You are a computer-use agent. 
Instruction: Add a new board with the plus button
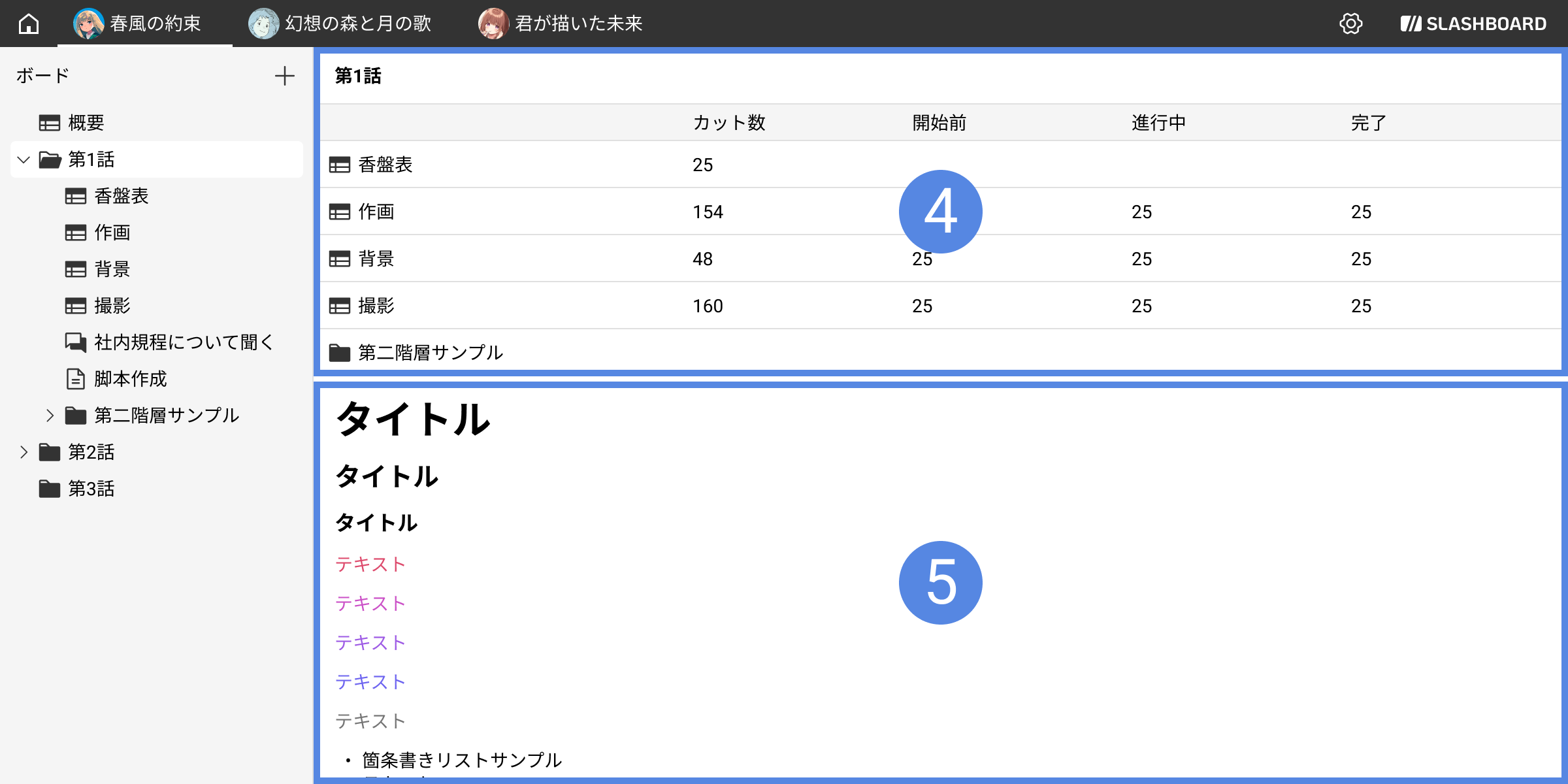click(x=285, y=76)
